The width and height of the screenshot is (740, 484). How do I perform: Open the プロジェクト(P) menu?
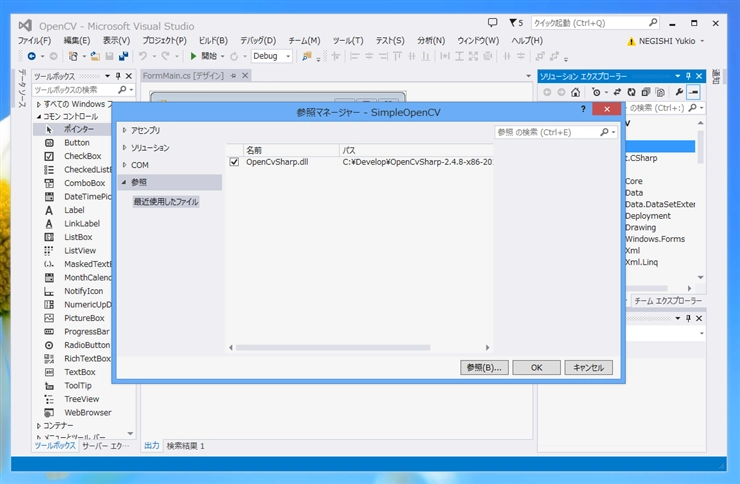click(x=165, y=41)
